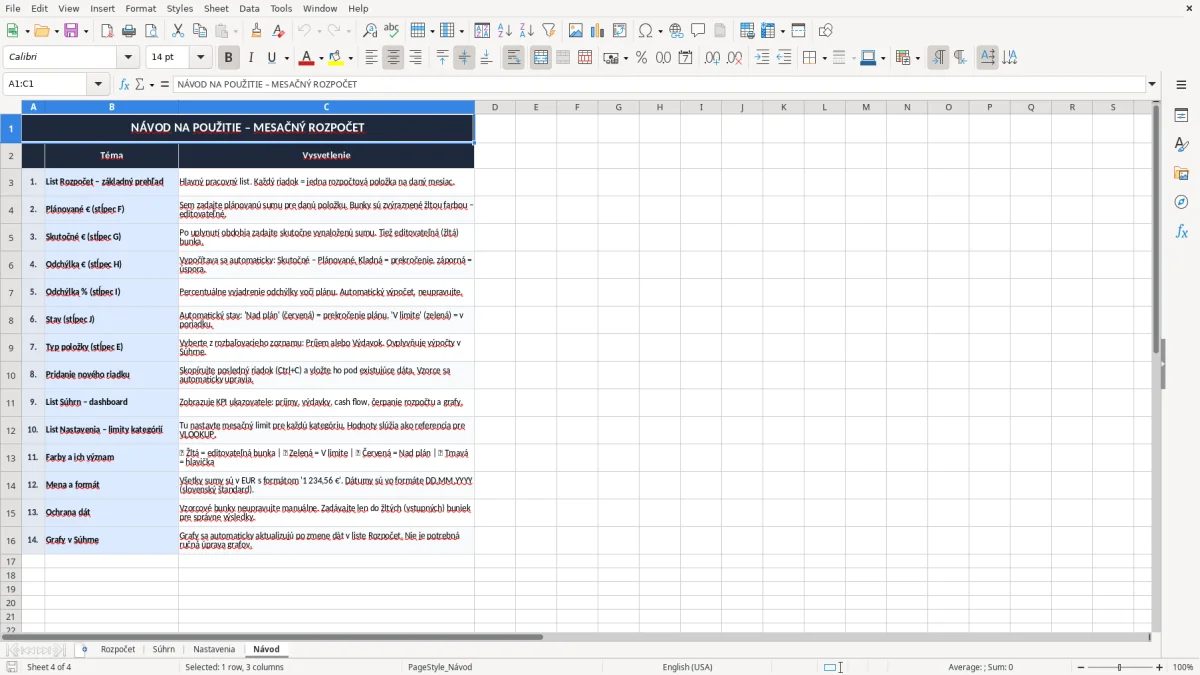This screenshot has width=1200, height=675.
Task: Click the AutoFilter funnel icon
Action: pyautogui.click(x=548, y=31)
